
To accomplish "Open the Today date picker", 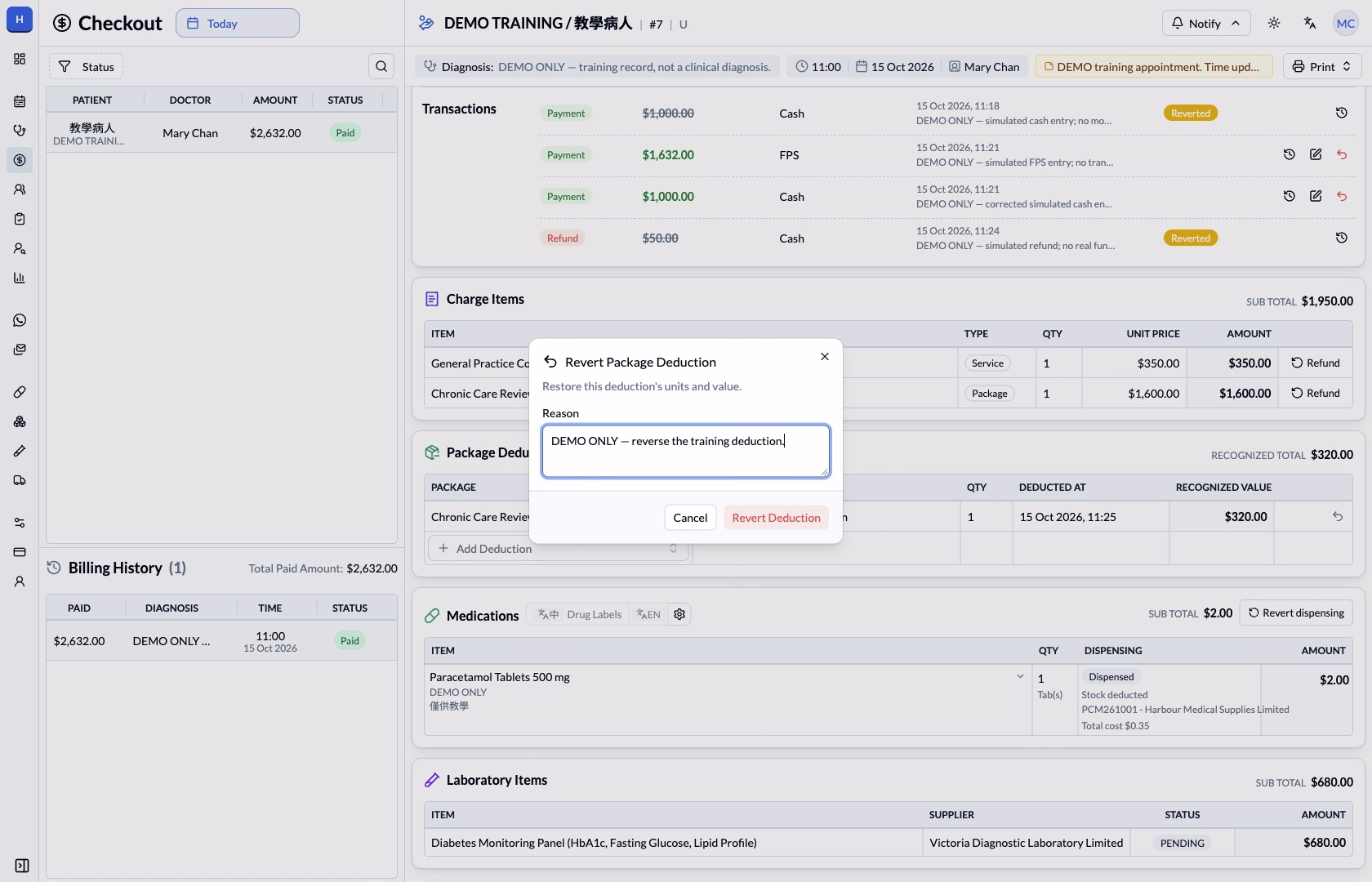I will pos(238,23).
